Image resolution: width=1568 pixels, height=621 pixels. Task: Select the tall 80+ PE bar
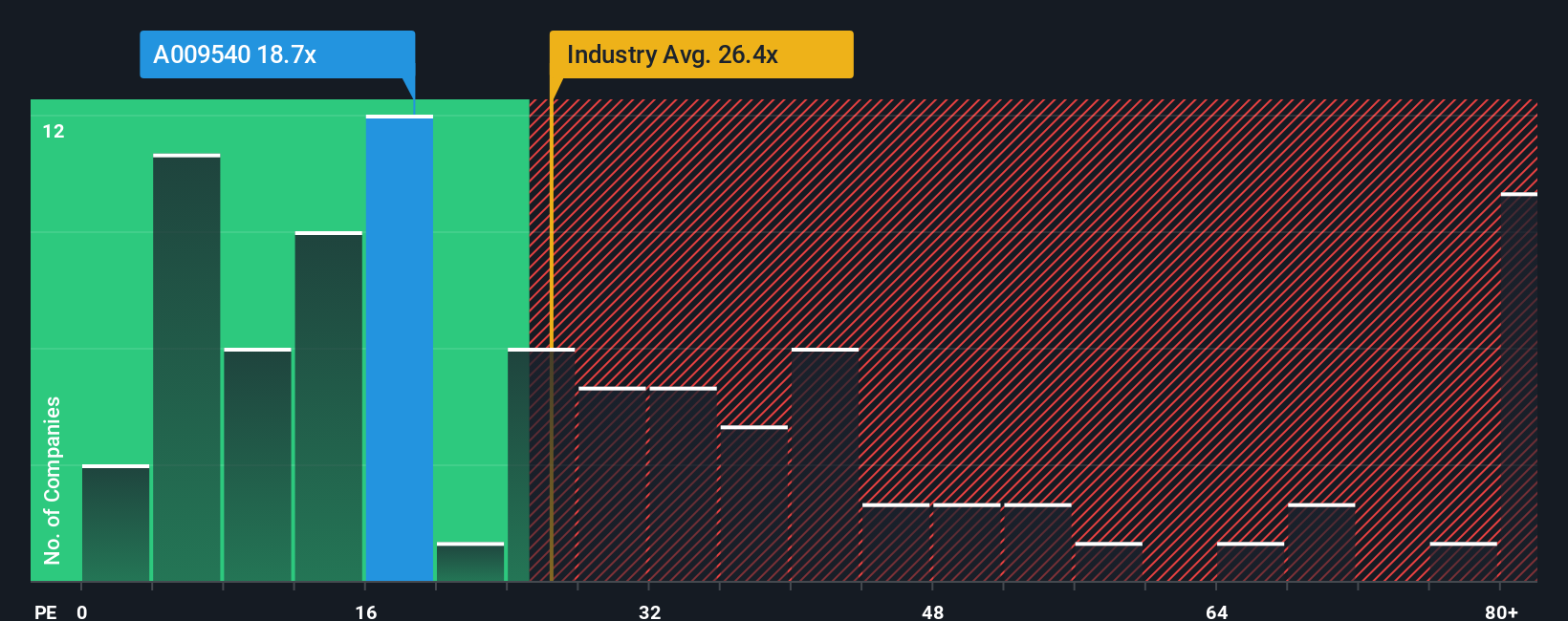(1519, 387)
